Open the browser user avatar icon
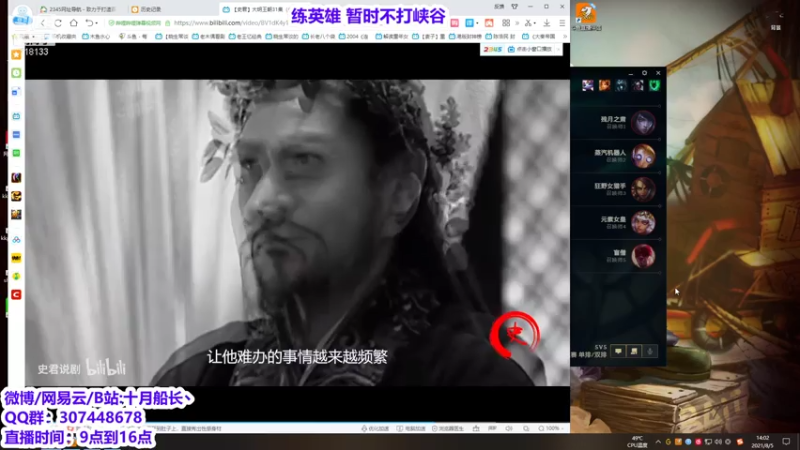This screenshot has width=800, height=450. pyautogui.click(x=22, y=14)
